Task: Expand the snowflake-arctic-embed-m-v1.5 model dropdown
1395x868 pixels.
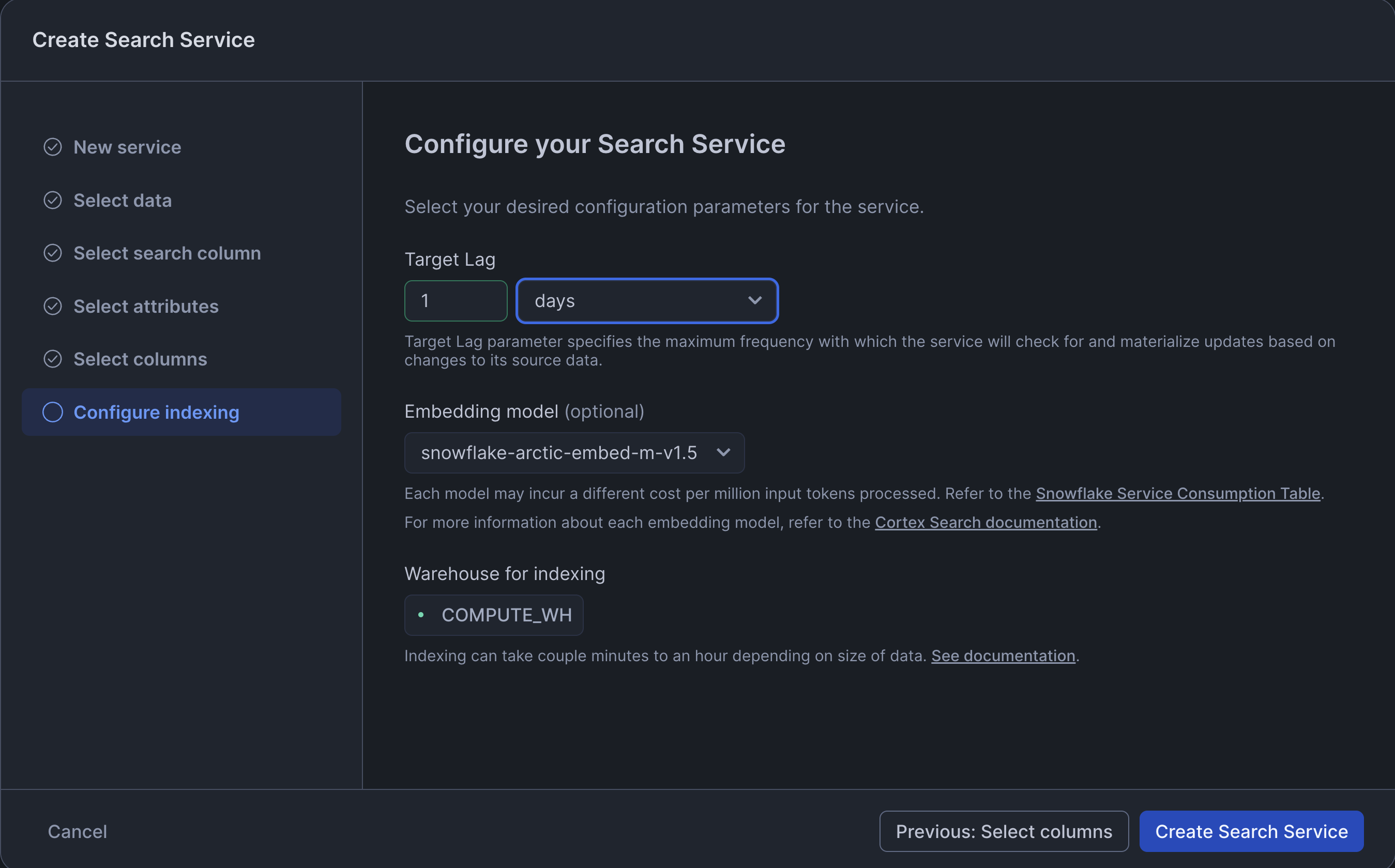Action: tap(574, 453)
